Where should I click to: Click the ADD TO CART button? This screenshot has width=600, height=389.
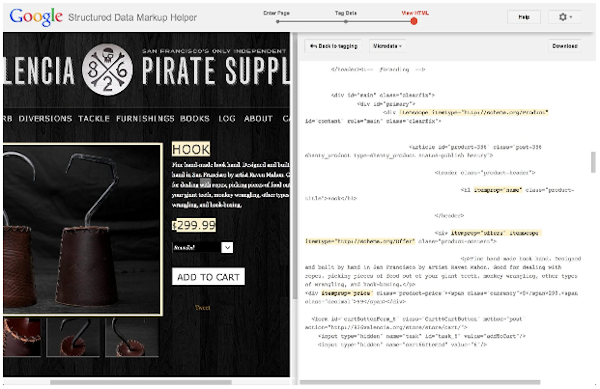(x=208, y=277)
